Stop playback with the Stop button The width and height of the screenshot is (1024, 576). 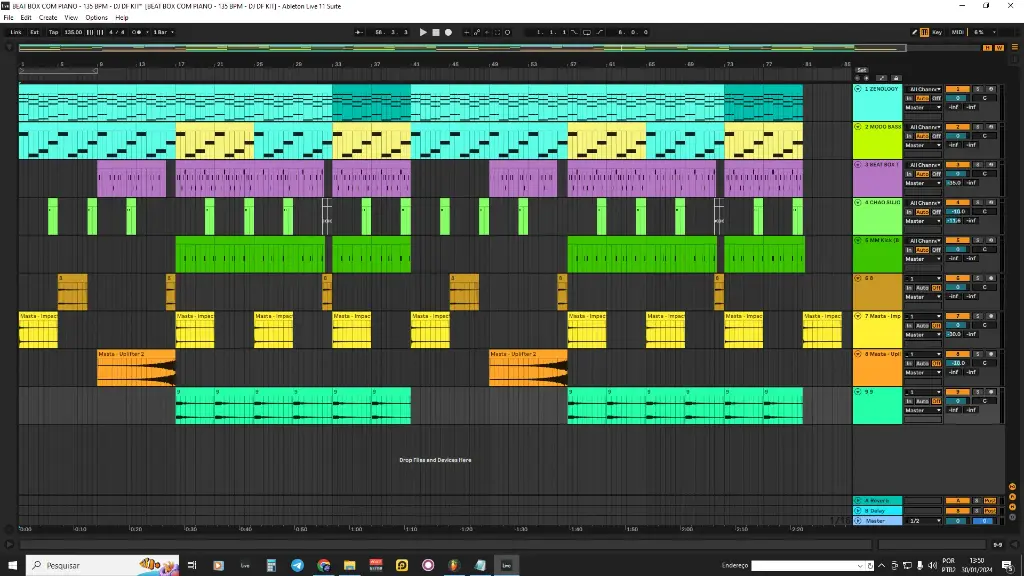(436, 32)
